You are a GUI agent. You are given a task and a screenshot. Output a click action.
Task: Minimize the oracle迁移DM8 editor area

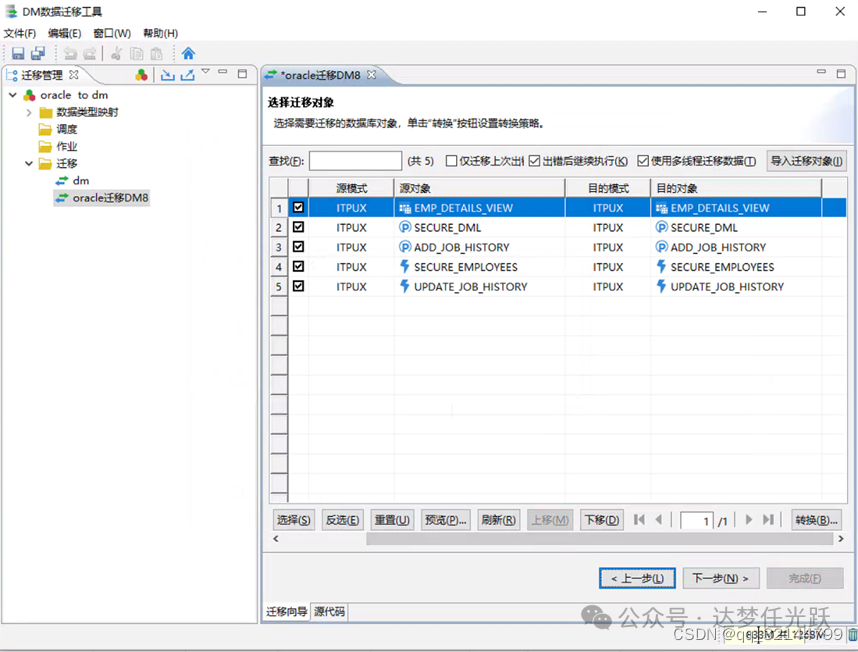(821, 71)
